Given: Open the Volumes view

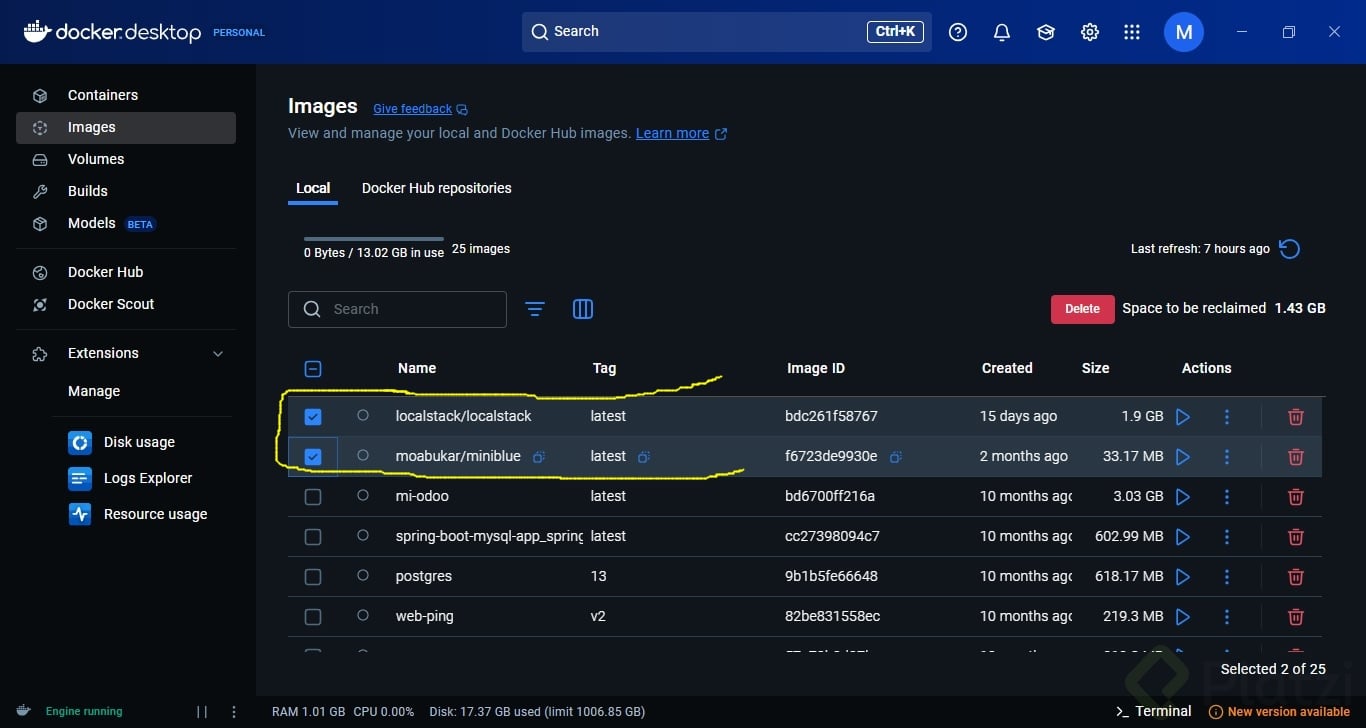Looking at the screenshot, I should coord(126,159).
